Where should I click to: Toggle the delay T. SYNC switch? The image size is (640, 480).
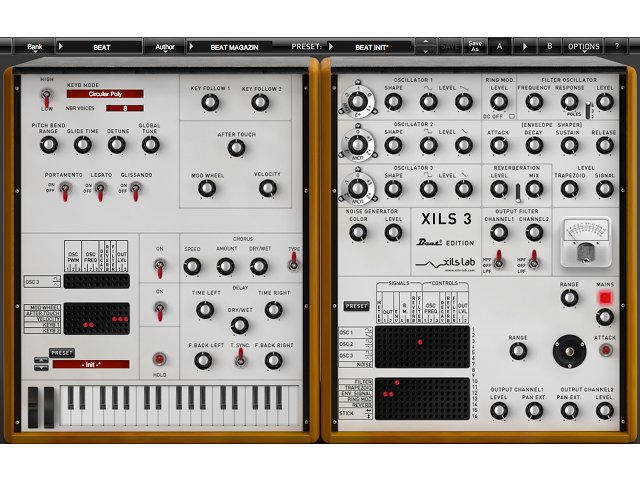pyautogui.click(x=240, y=359)
